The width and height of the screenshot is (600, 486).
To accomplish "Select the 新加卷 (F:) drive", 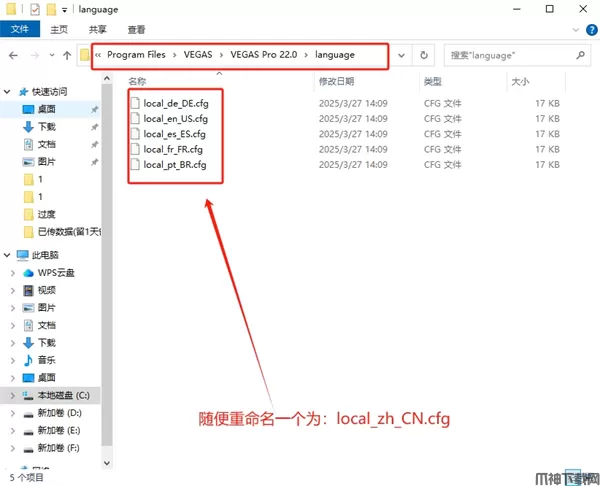I will pyautogui.click(x=58, y=448).
